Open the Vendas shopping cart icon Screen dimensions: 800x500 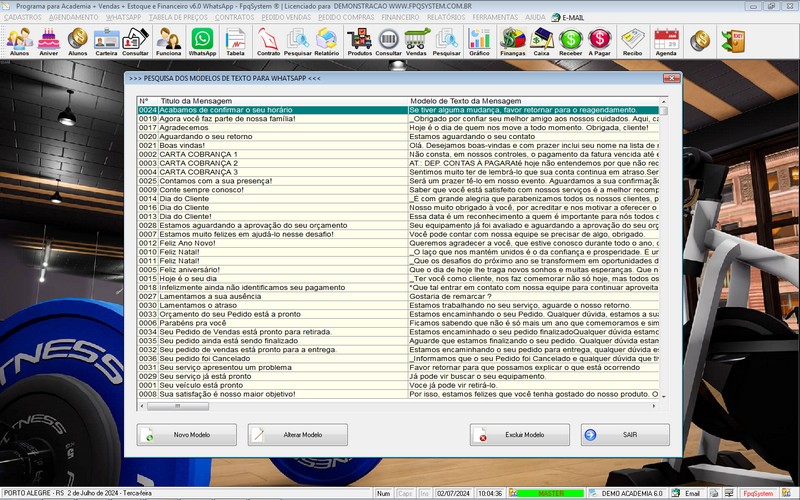tap(416, 41)
